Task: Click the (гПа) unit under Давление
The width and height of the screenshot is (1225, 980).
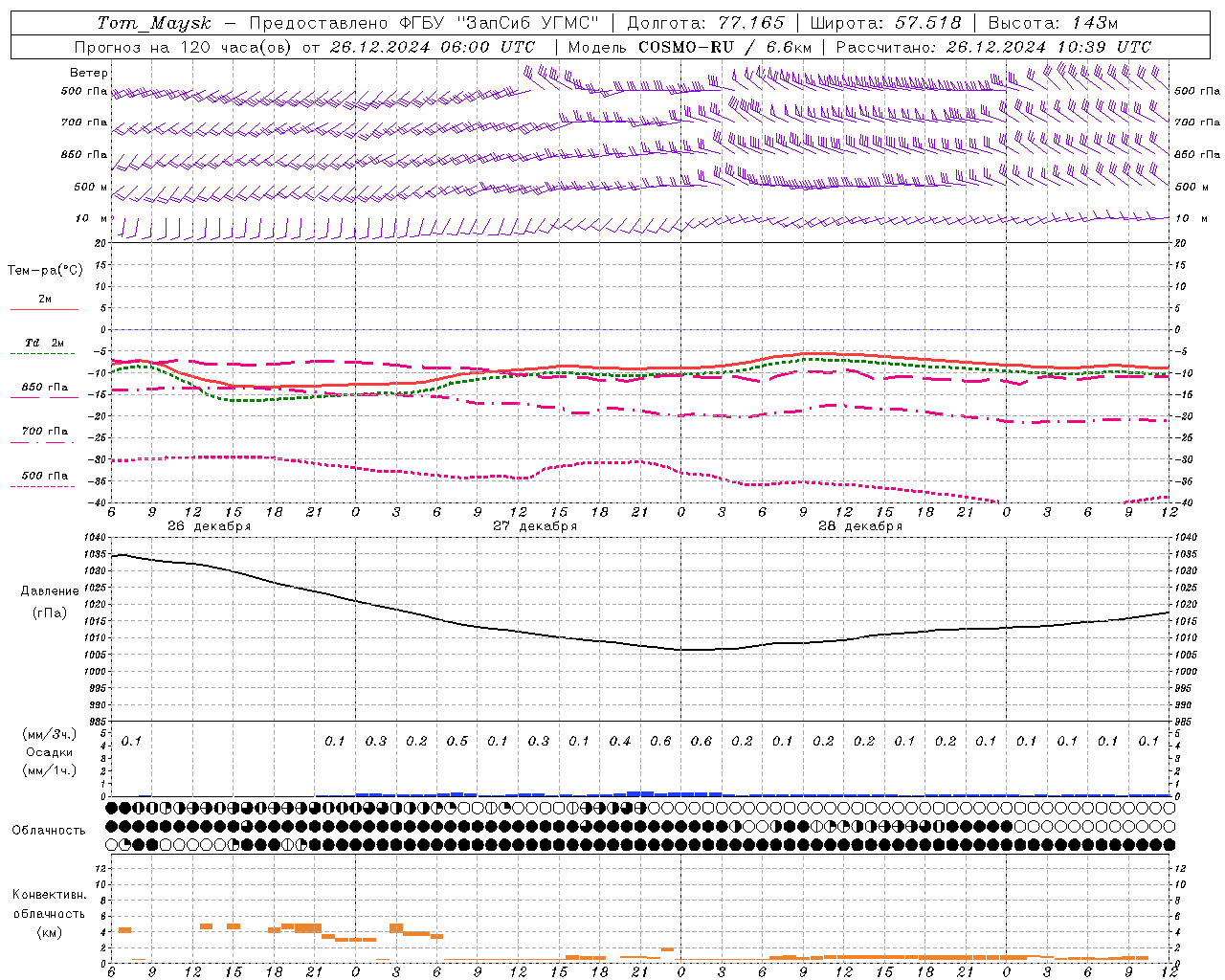Action: 50,612
